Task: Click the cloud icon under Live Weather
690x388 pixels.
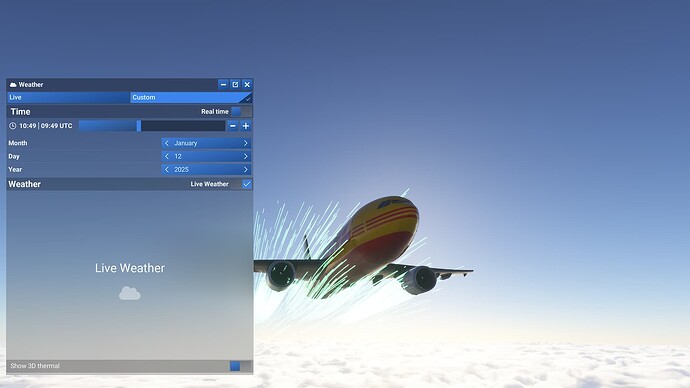Action: point(130,293)
